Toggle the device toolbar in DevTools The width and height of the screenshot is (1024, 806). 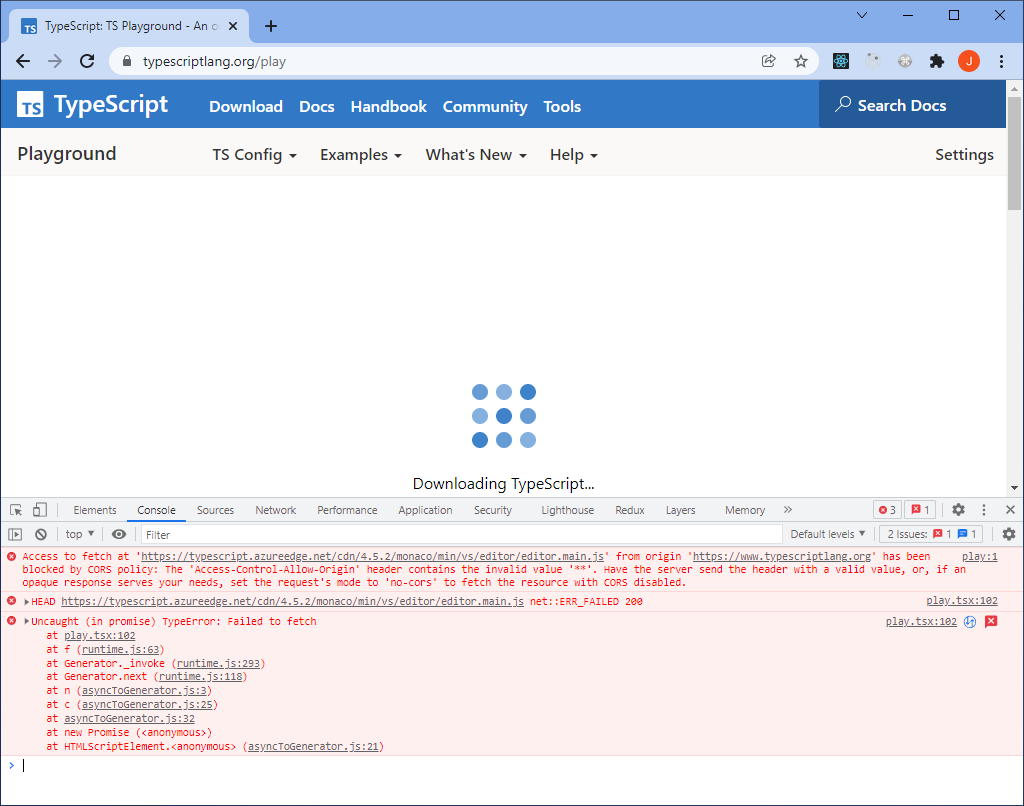(x=40, y=510)
